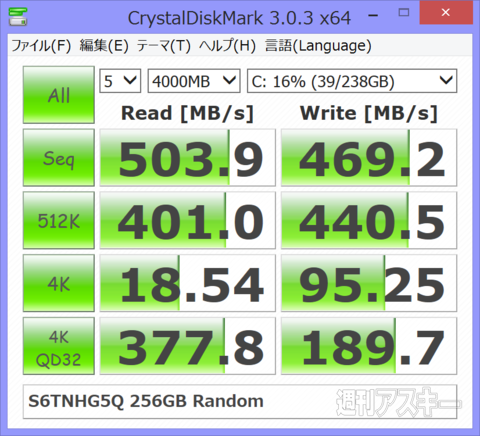
Task: Click the Seq write result 469.2
Action: tap(369, 157)
